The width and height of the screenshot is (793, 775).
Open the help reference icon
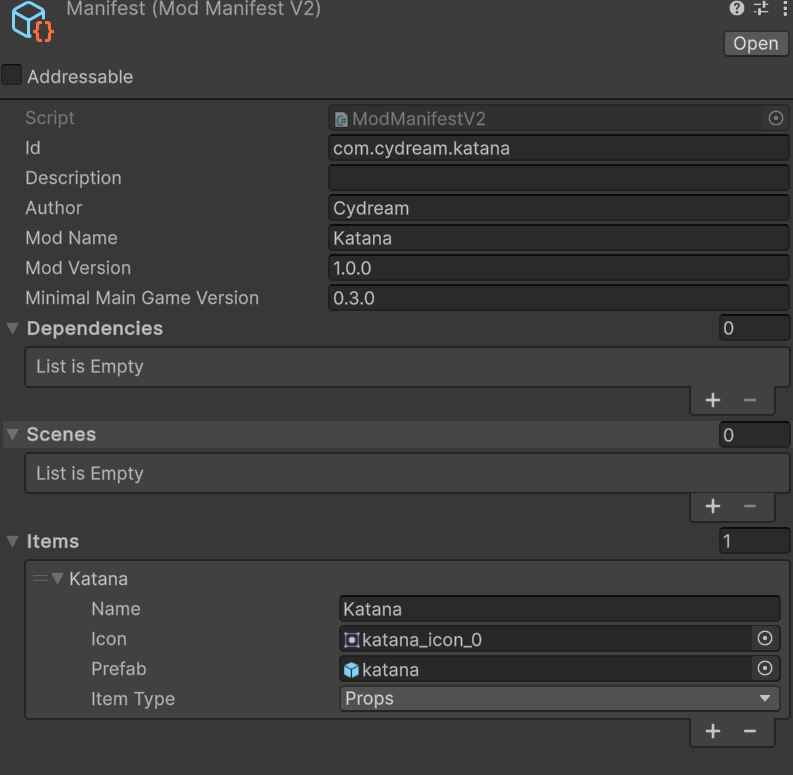tap(736, 8)
